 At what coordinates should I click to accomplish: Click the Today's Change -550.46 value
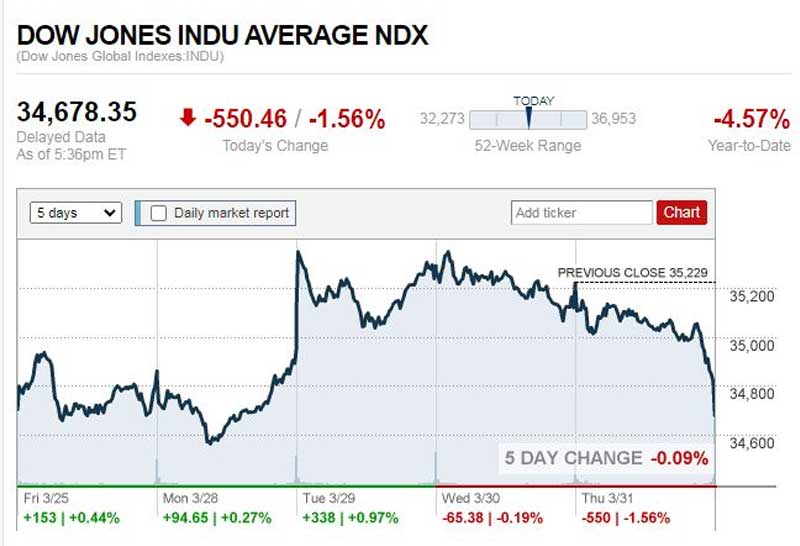tap(248, 120)
